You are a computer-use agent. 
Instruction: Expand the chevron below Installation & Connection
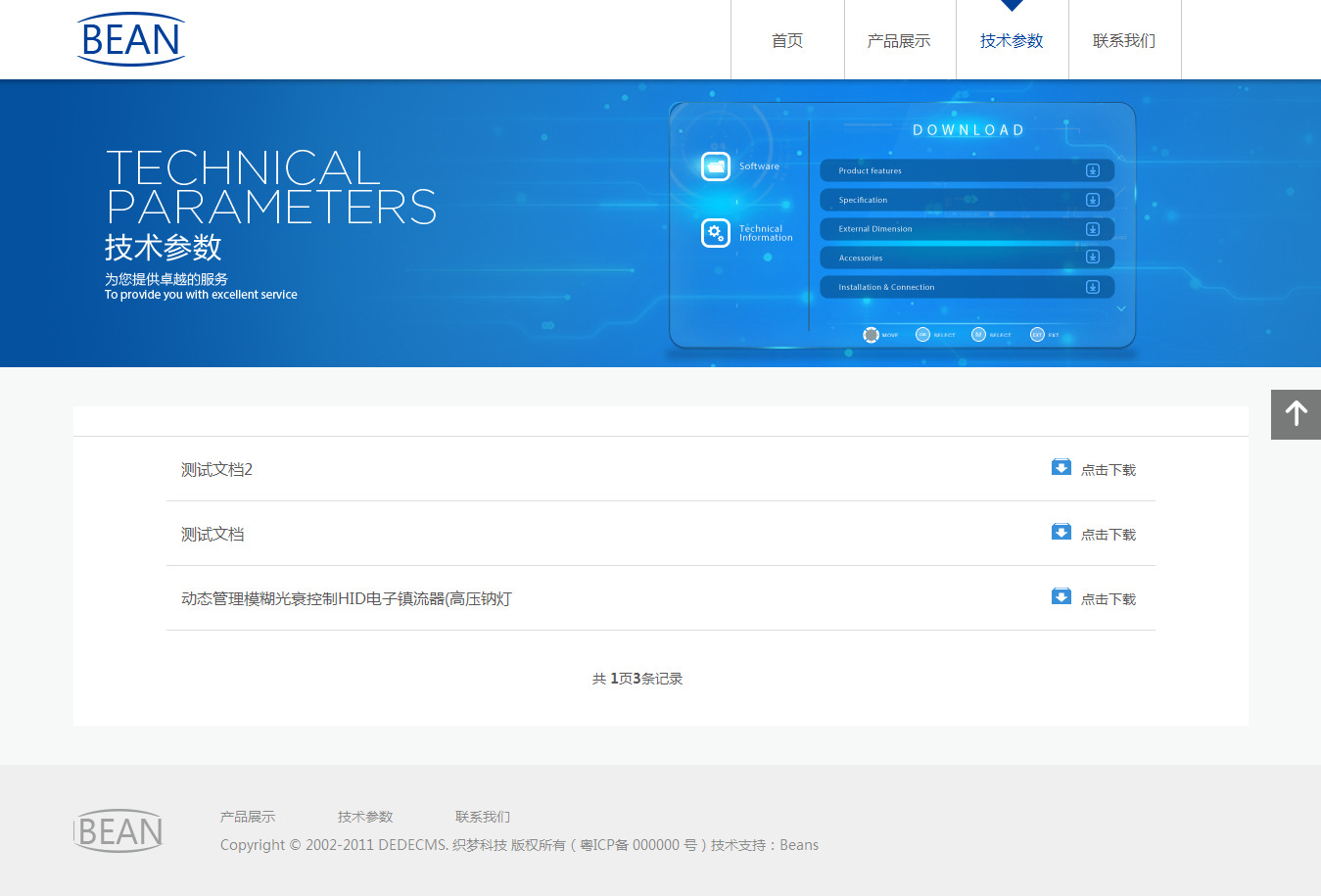coord(1121,308)
